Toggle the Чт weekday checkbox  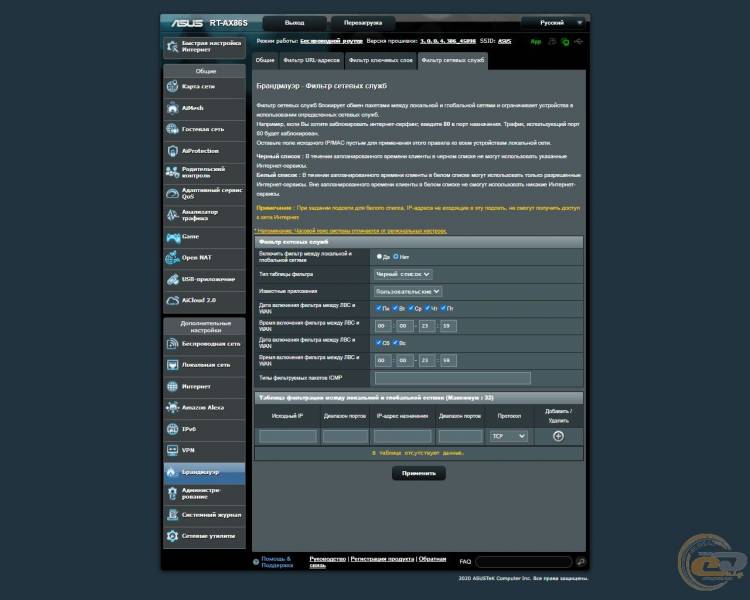[x=428, y=308]
